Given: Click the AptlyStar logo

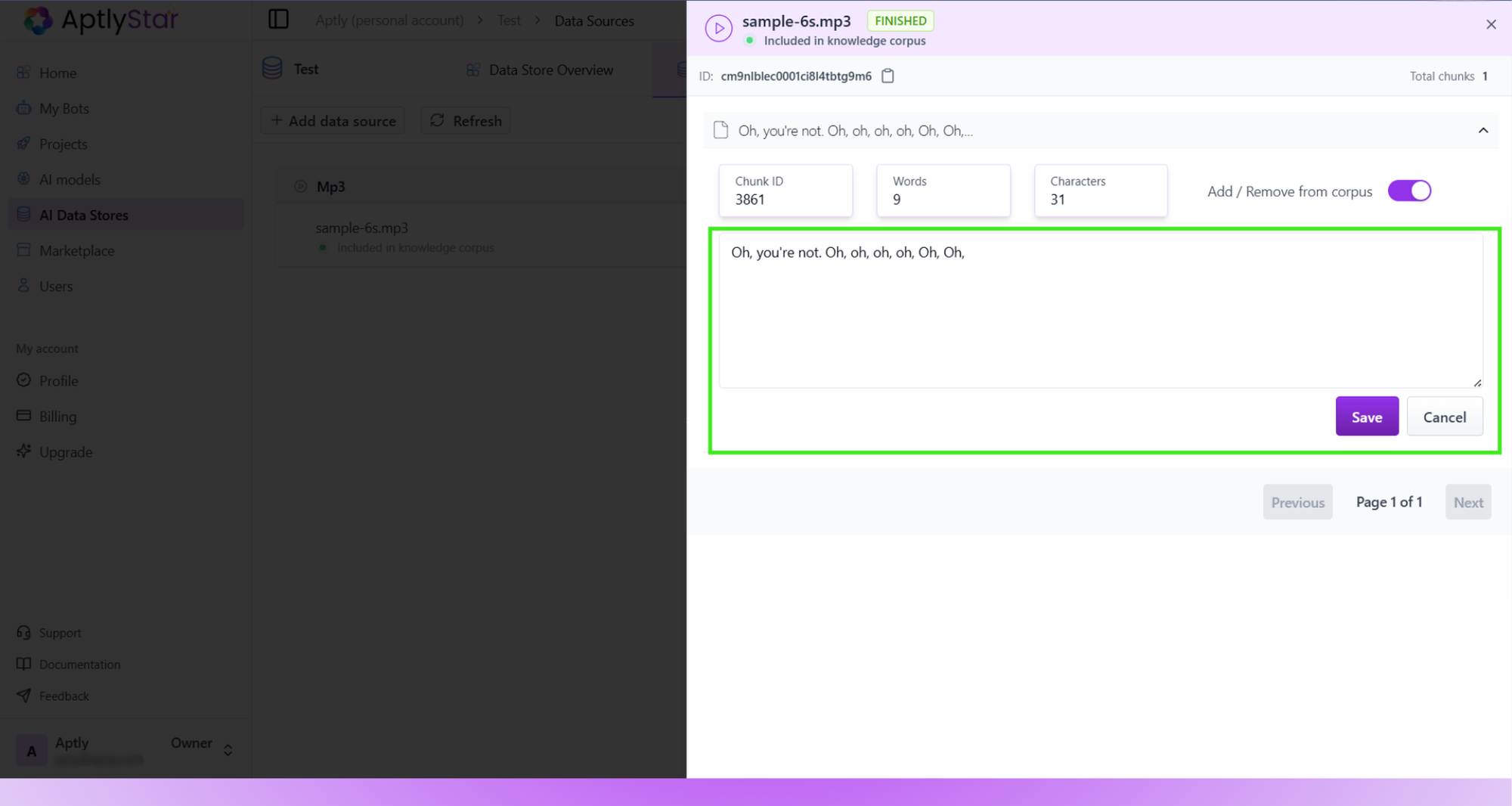Looking at the screenshot, I should 101,20.
